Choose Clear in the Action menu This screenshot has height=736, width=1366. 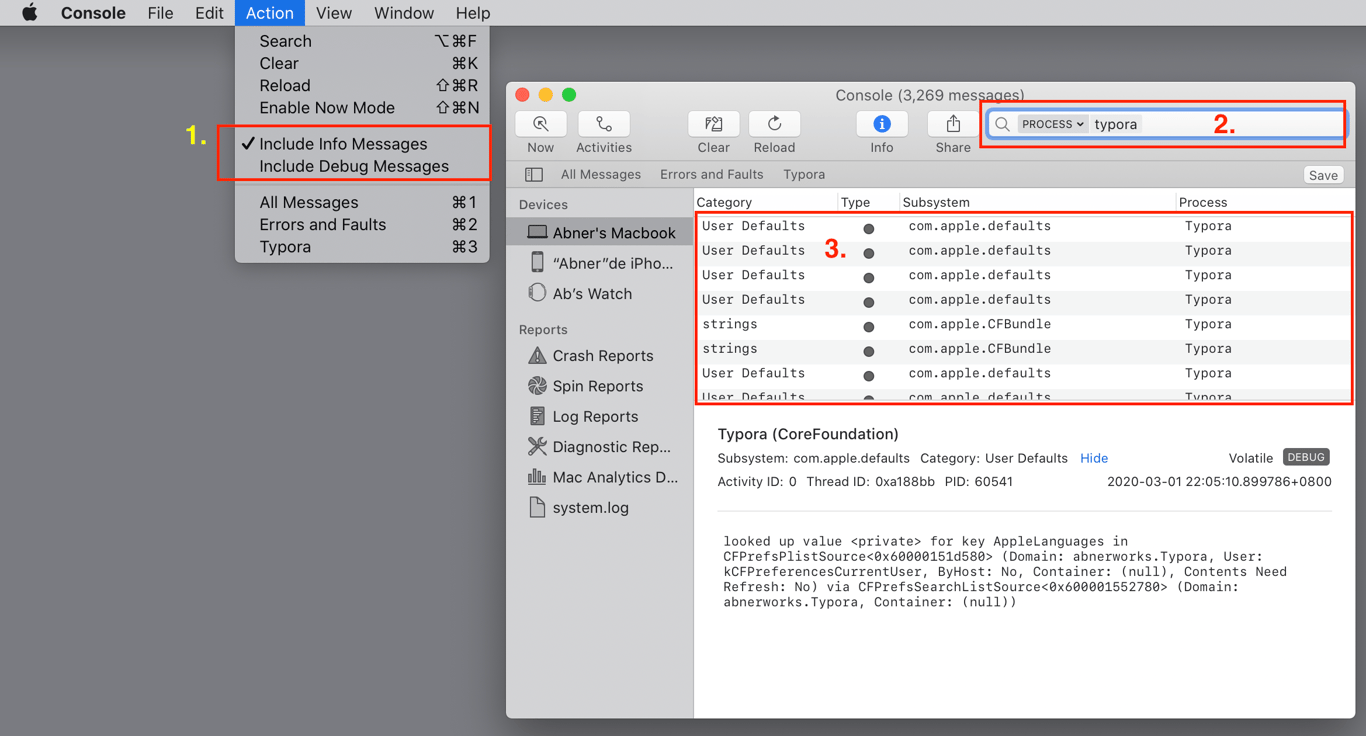click(362, 63)
